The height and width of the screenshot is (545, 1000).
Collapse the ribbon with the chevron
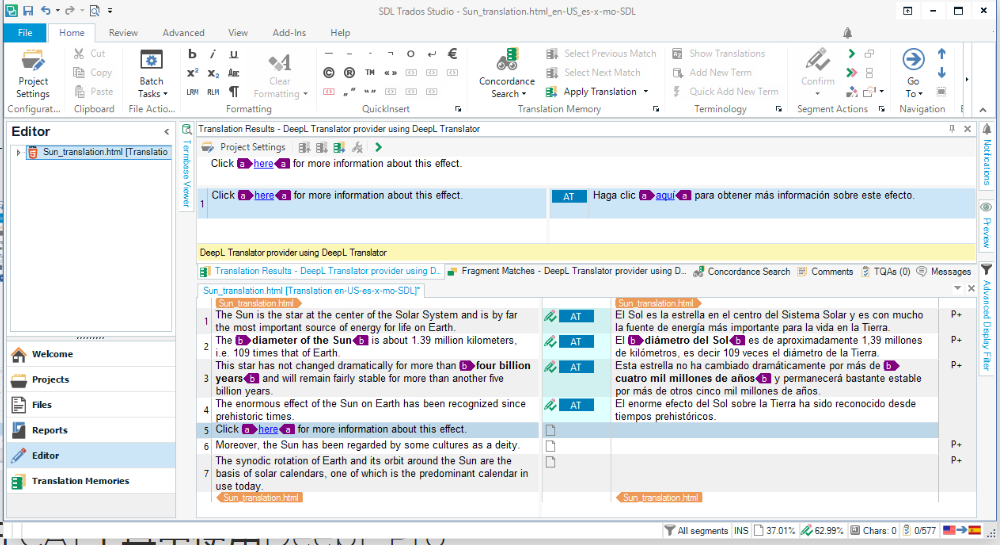coord(983,110)
